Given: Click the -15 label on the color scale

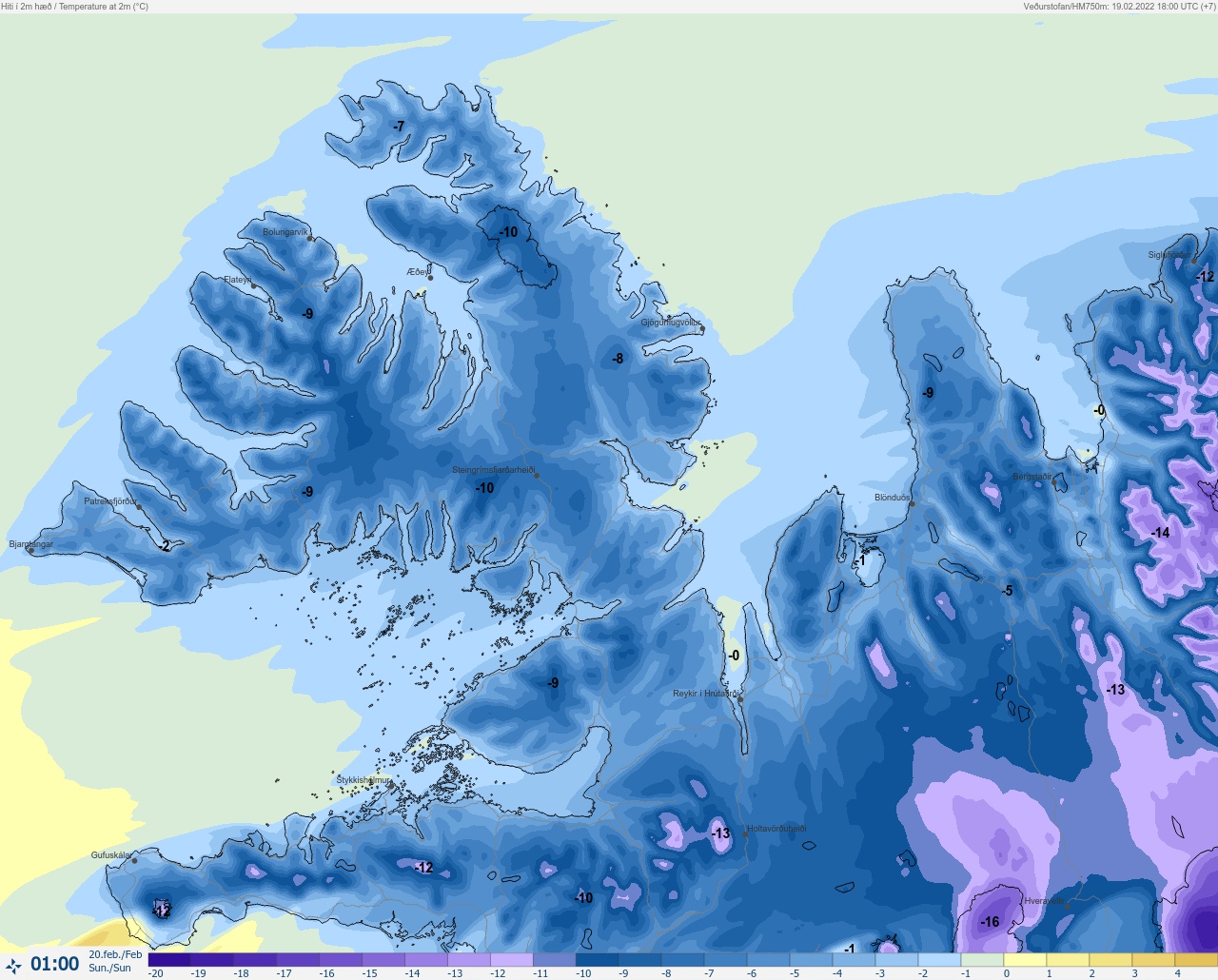Looking at the screenshot, I should (x=369, y=973).
